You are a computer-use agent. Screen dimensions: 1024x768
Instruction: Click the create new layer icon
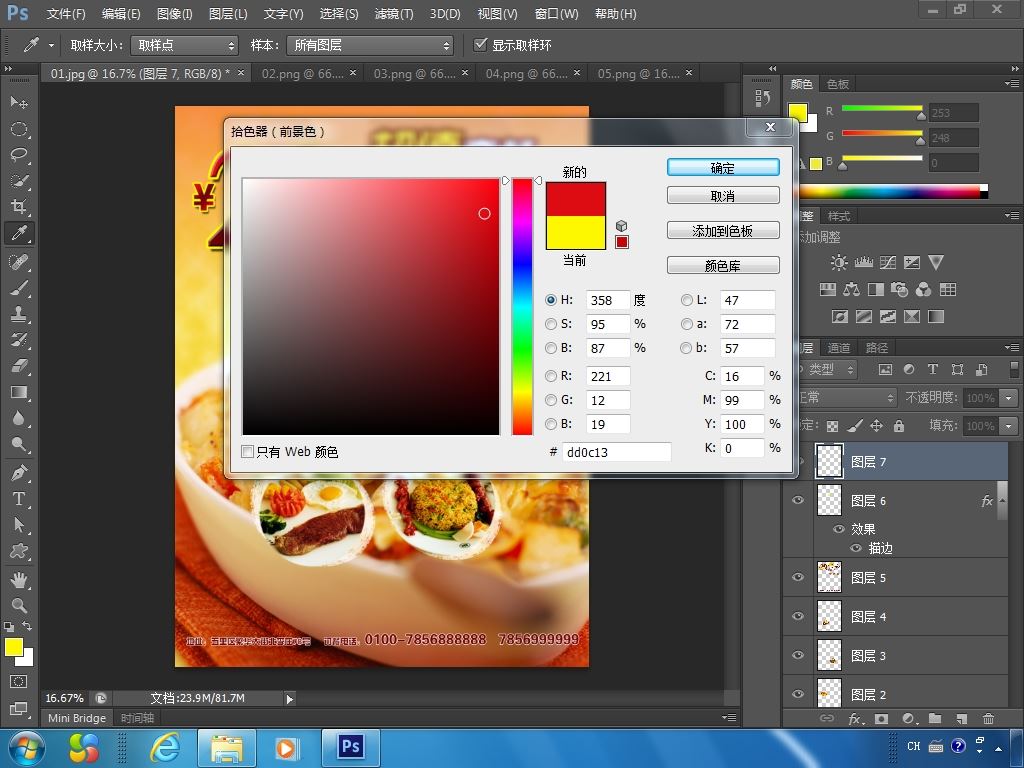point(961,718)
